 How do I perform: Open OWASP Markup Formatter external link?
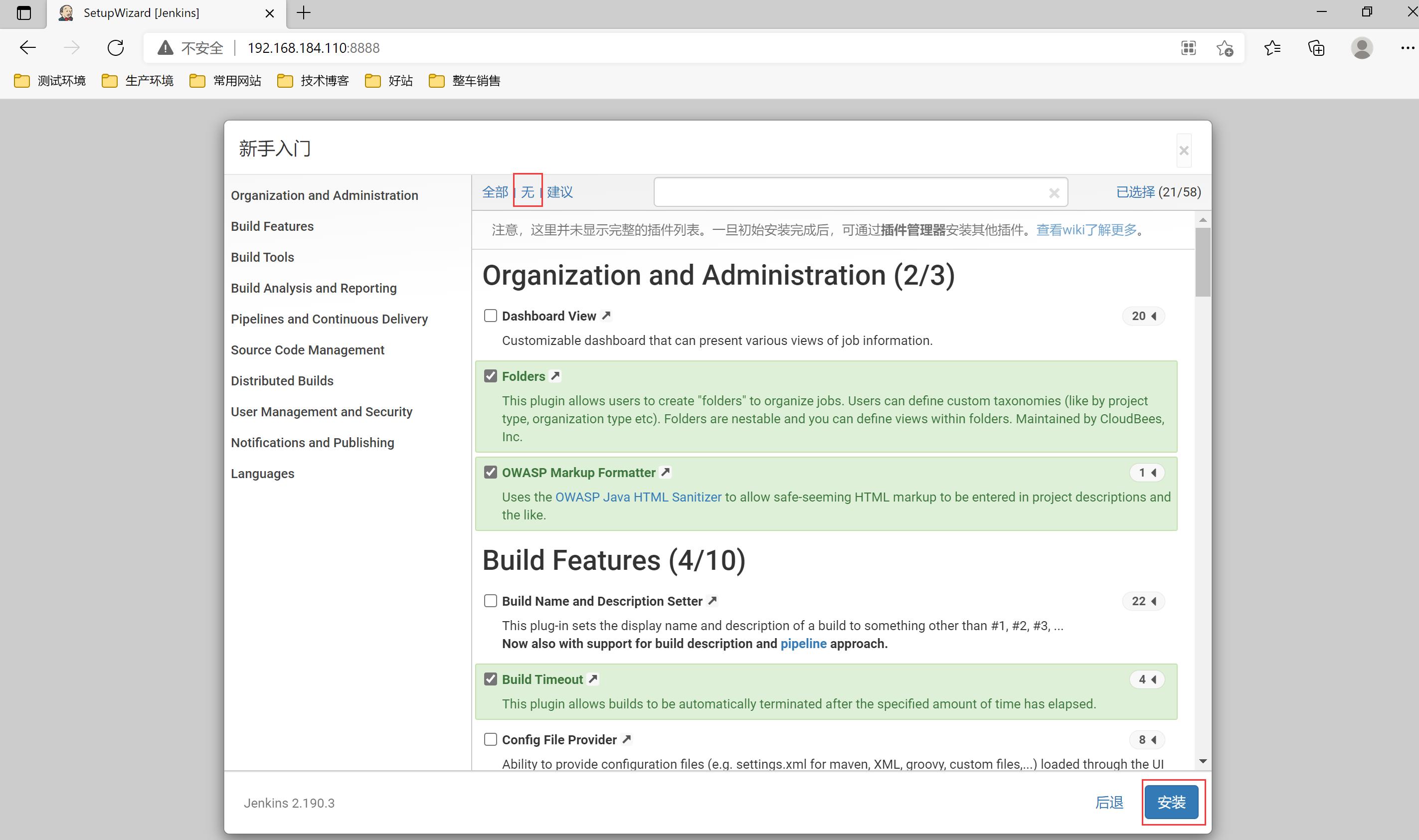coord(666,472)
